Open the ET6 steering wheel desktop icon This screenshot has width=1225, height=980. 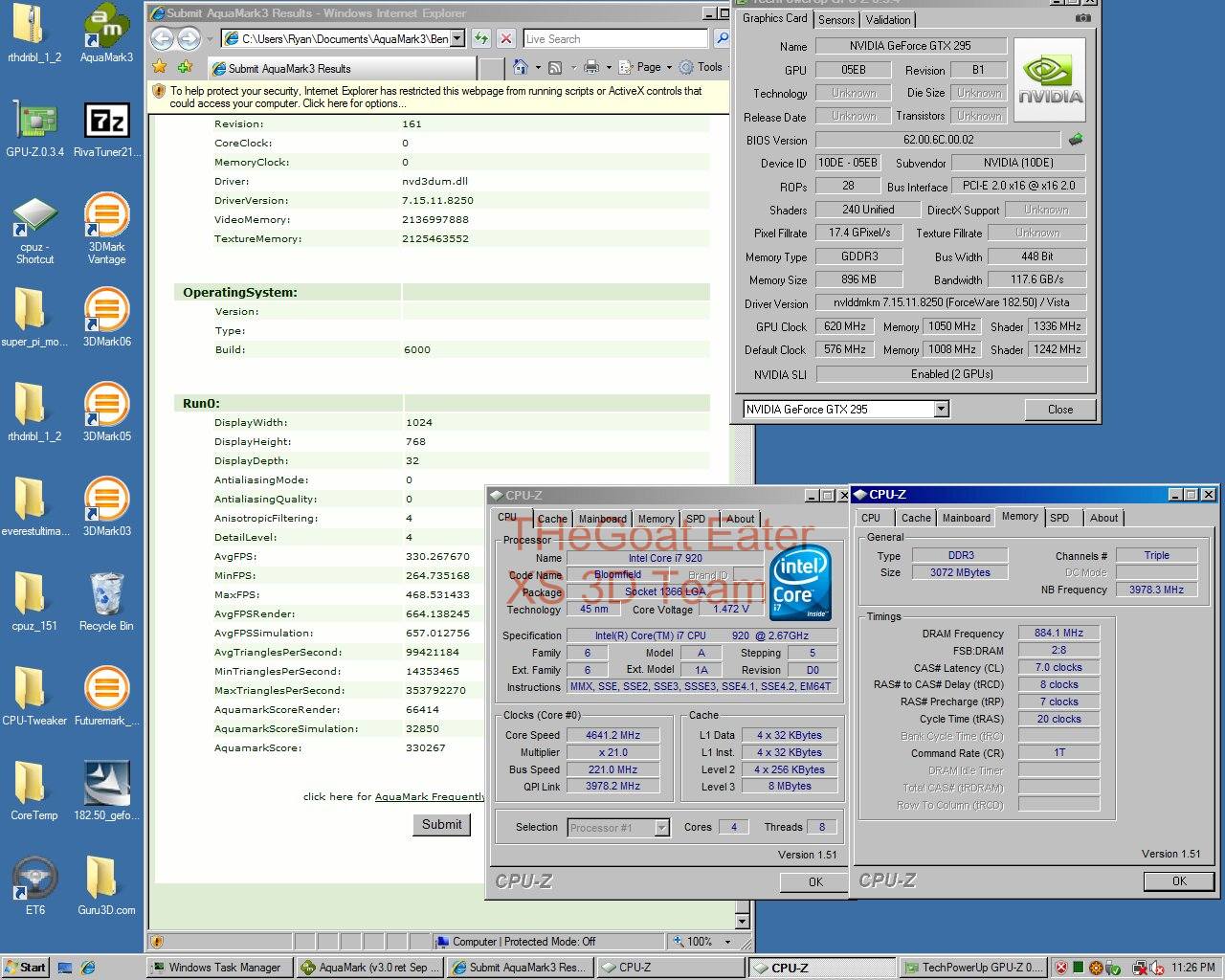tap(34, 886)
